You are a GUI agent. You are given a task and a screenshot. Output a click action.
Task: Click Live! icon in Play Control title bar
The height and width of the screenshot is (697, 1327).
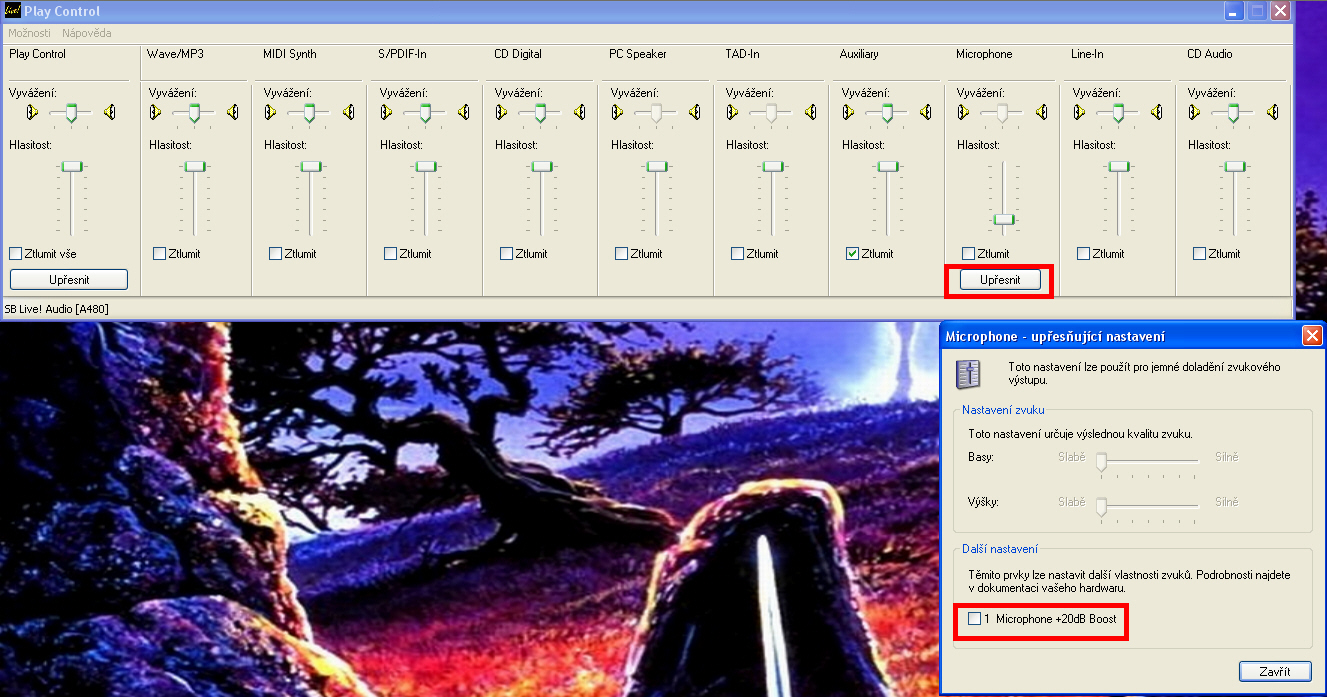12,11
